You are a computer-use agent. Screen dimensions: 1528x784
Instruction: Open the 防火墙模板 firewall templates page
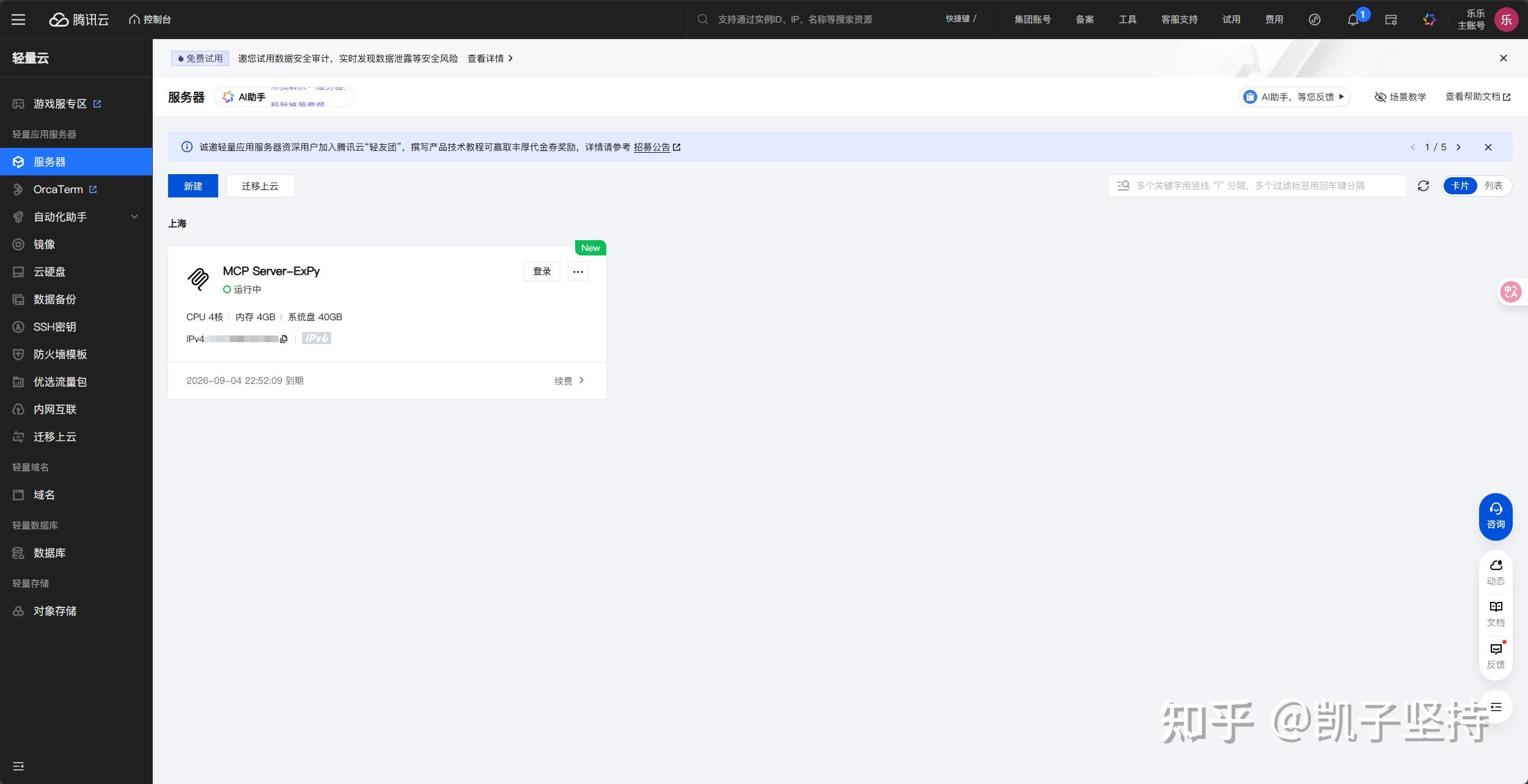pos(58,354)
